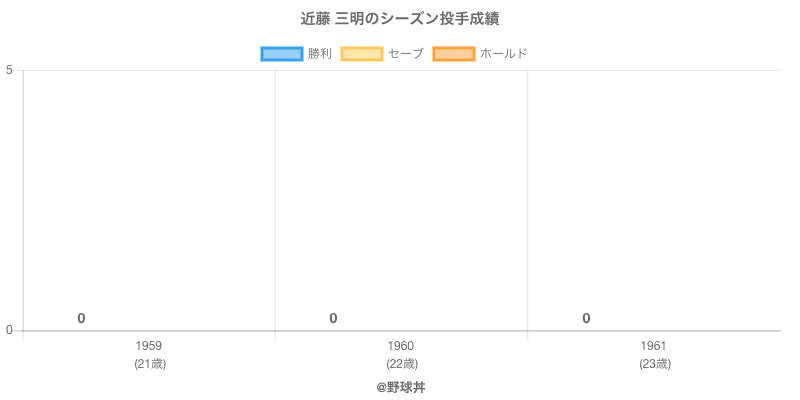Click the 0 data label above 1959
Screen dimensions: 800x400
tap(81, 319)
